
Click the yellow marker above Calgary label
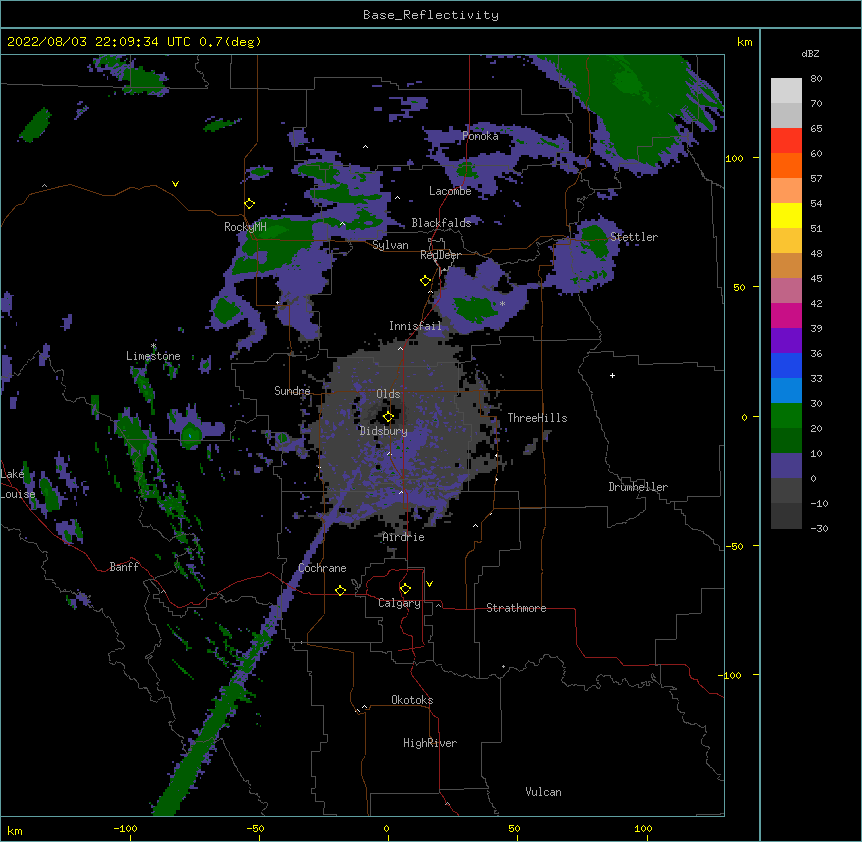point(405,589)
